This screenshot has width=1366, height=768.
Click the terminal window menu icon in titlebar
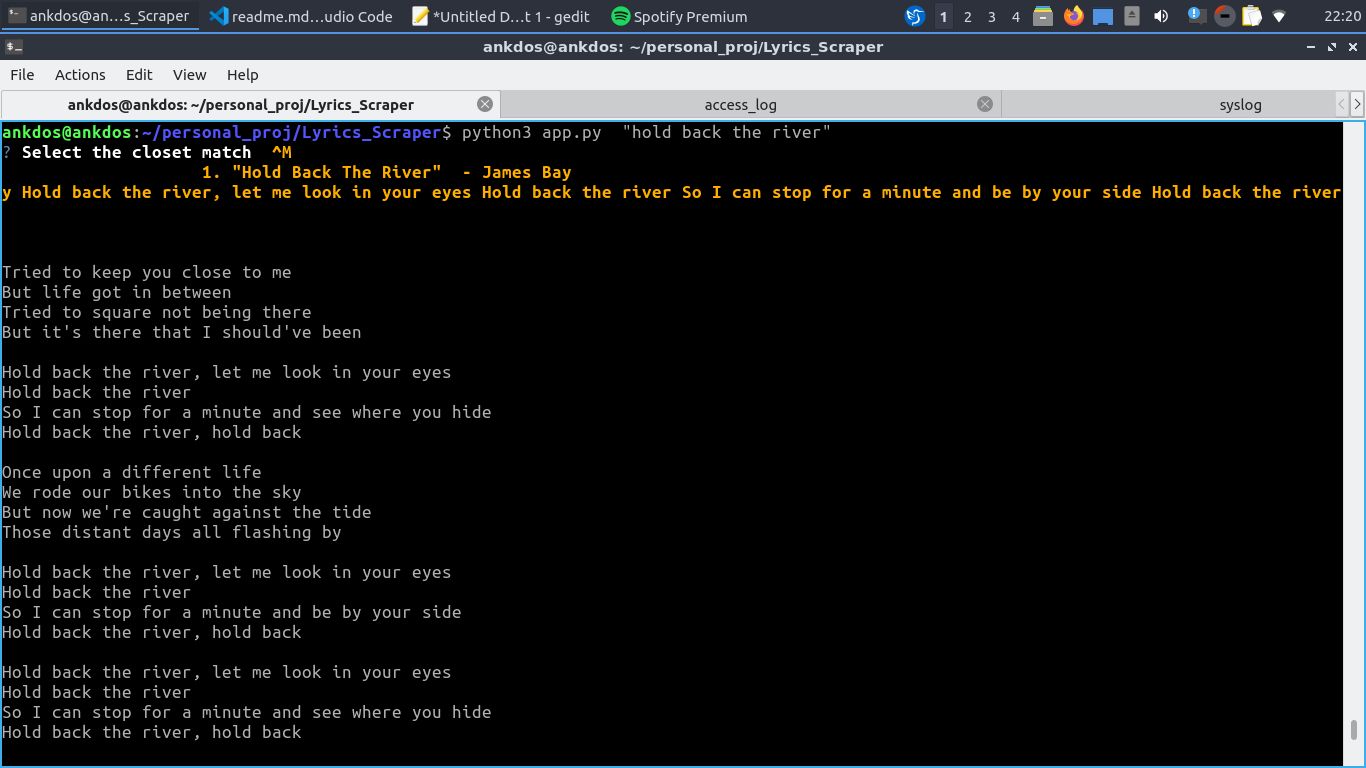[14, 47]
